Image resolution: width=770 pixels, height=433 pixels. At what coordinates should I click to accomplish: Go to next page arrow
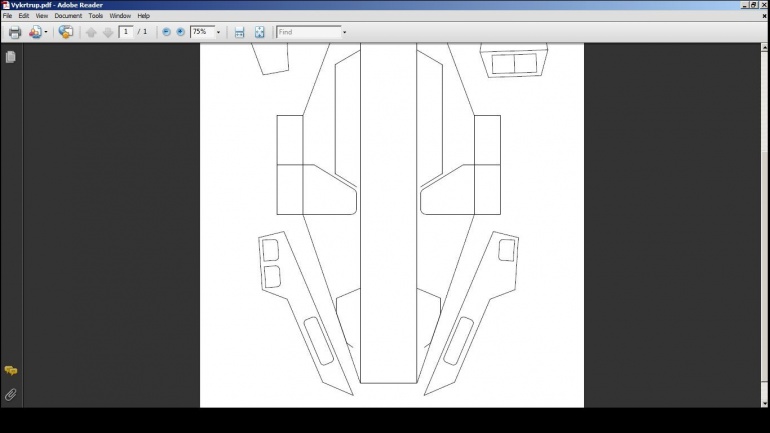(x=108, y=32)
